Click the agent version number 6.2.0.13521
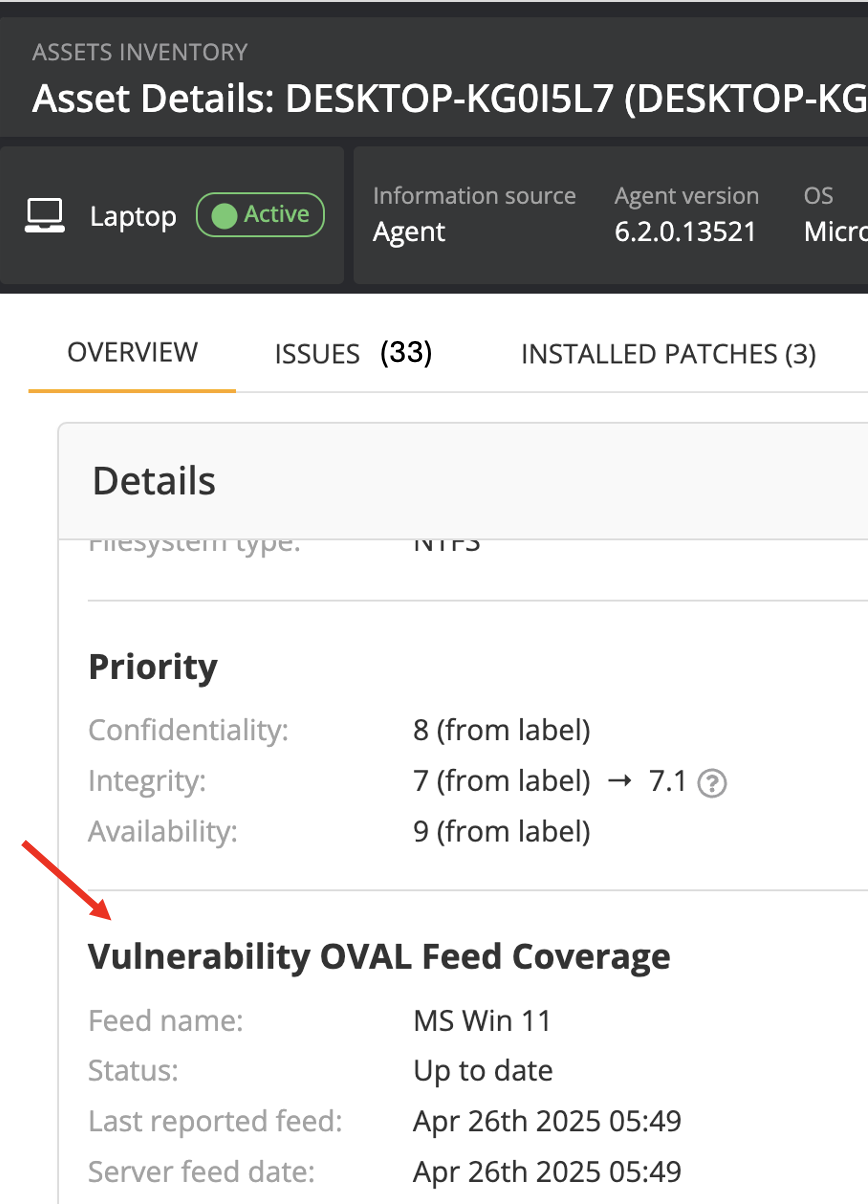 (685, 232)
